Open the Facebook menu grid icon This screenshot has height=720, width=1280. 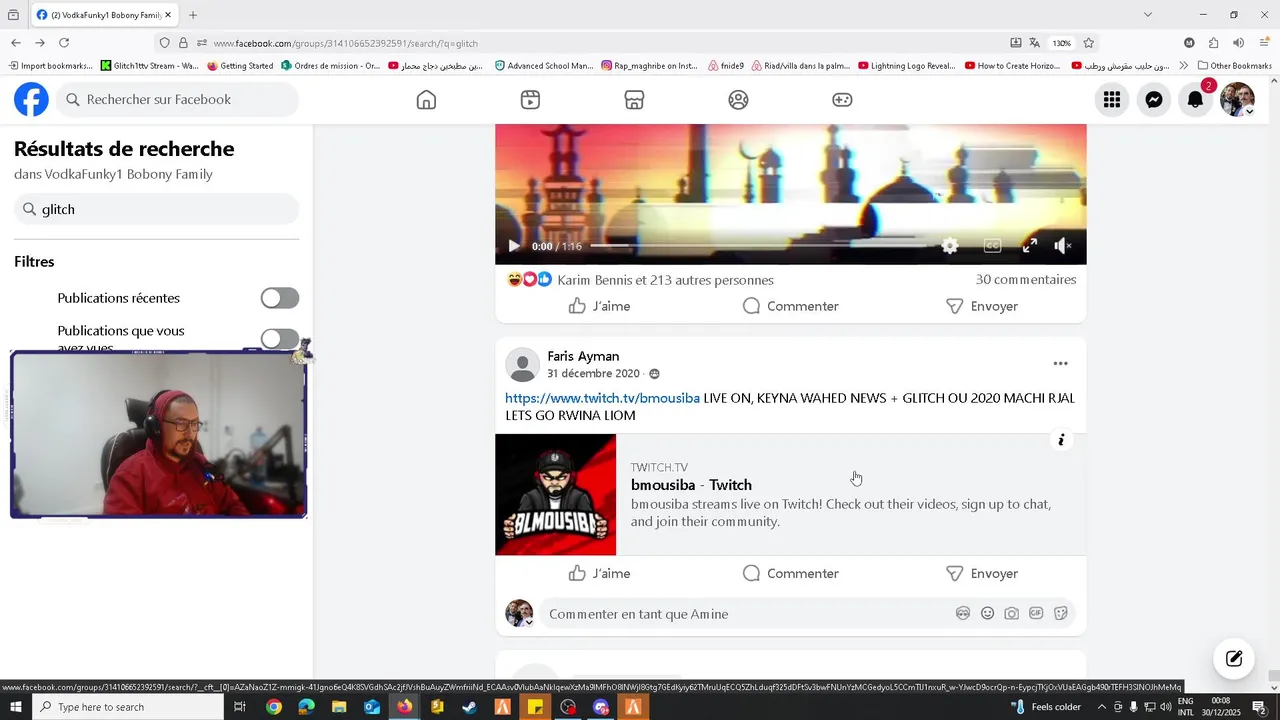[1112, 100]
